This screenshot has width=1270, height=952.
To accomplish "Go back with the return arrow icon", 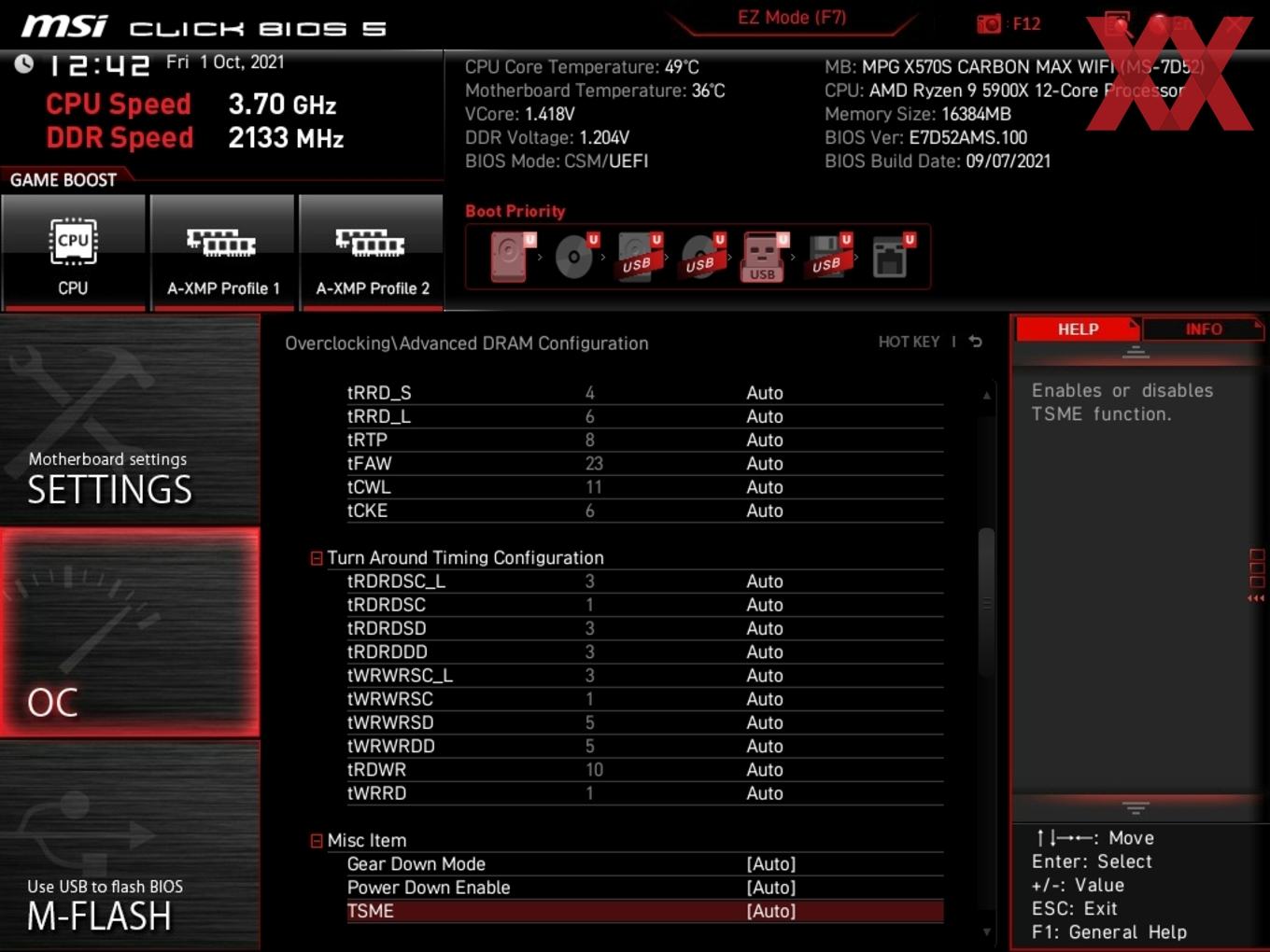I will (x=976, y=342).
